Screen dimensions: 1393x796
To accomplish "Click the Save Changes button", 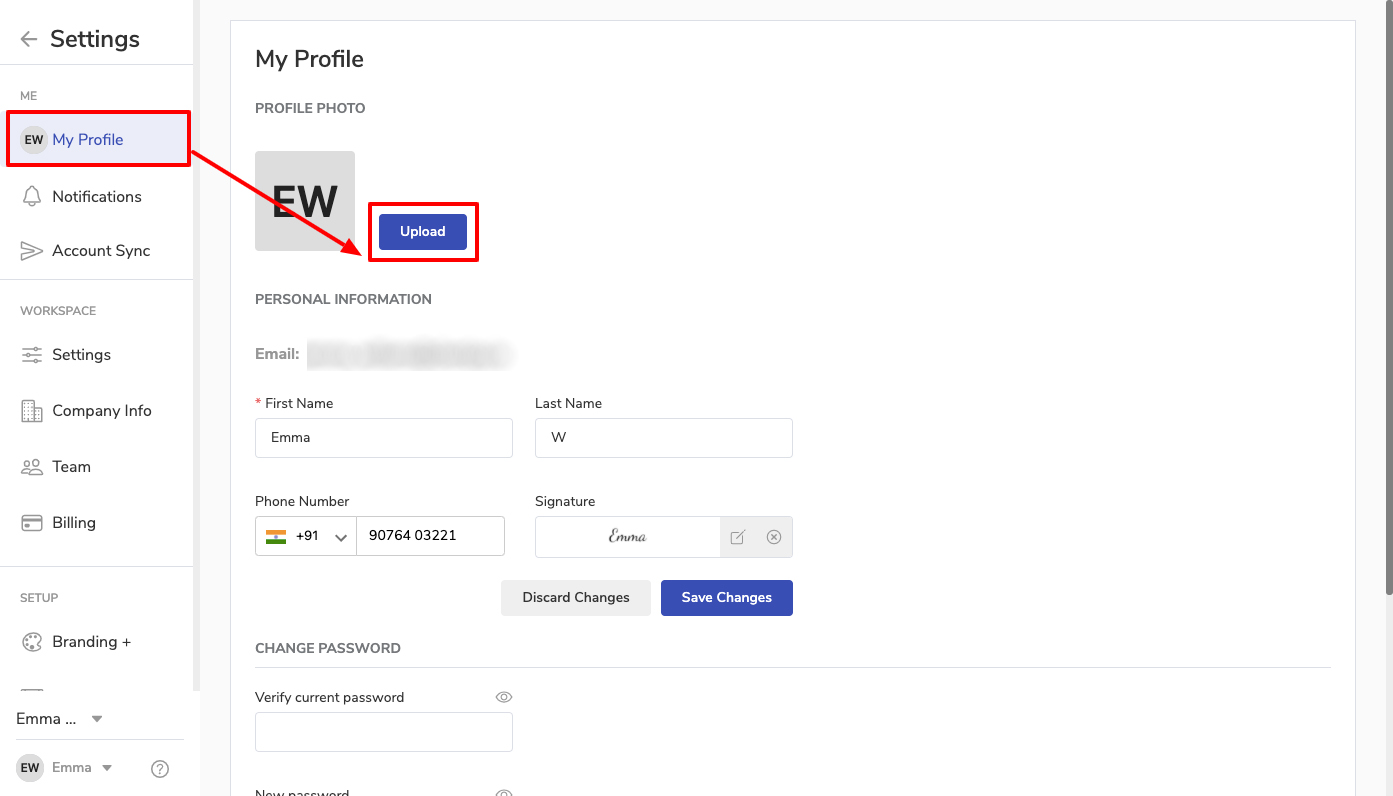I will pyautogui.click(x=726, y=598).
